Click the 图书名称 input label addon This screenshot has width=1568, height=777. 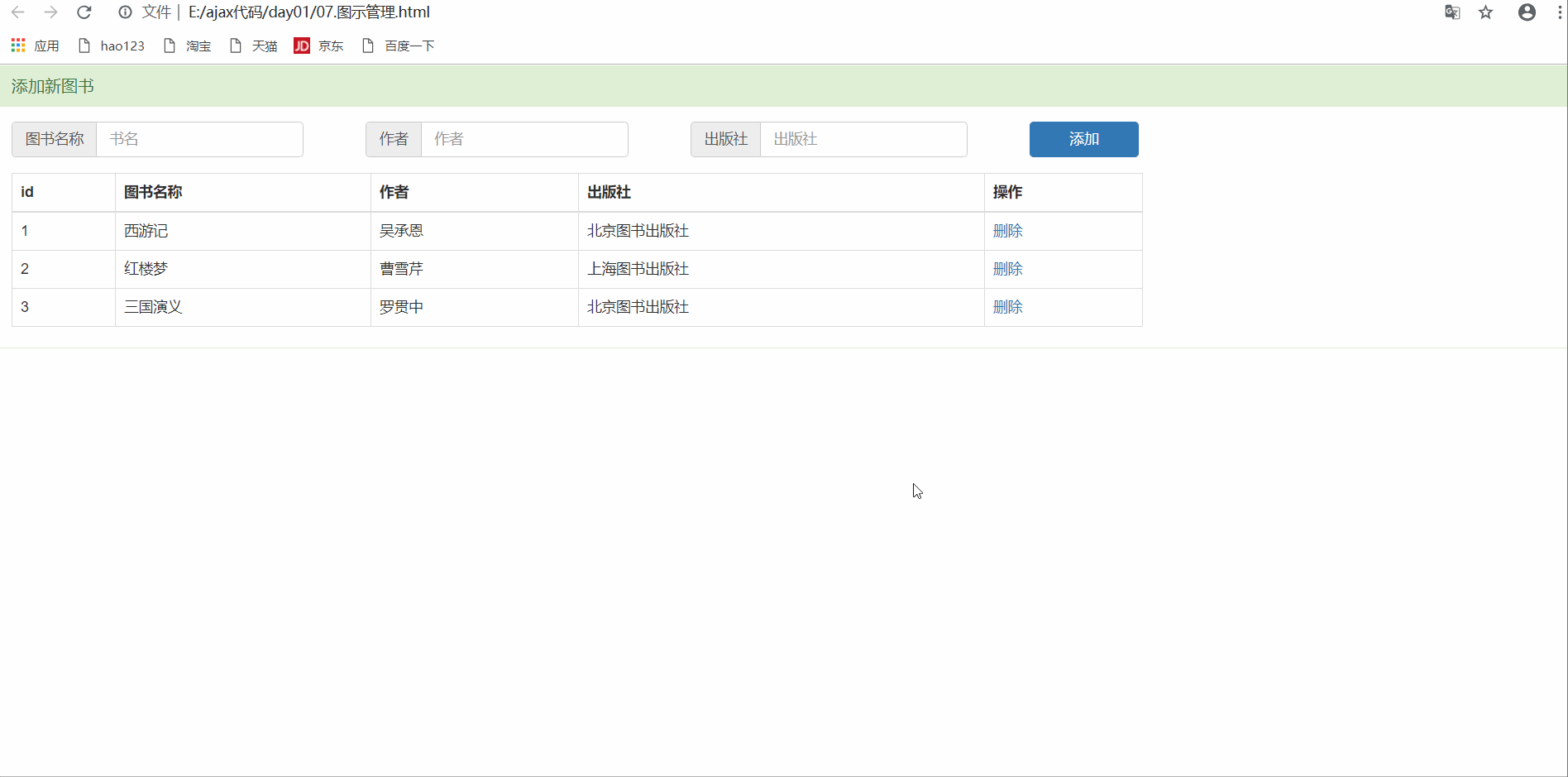(x=55, y=139)
